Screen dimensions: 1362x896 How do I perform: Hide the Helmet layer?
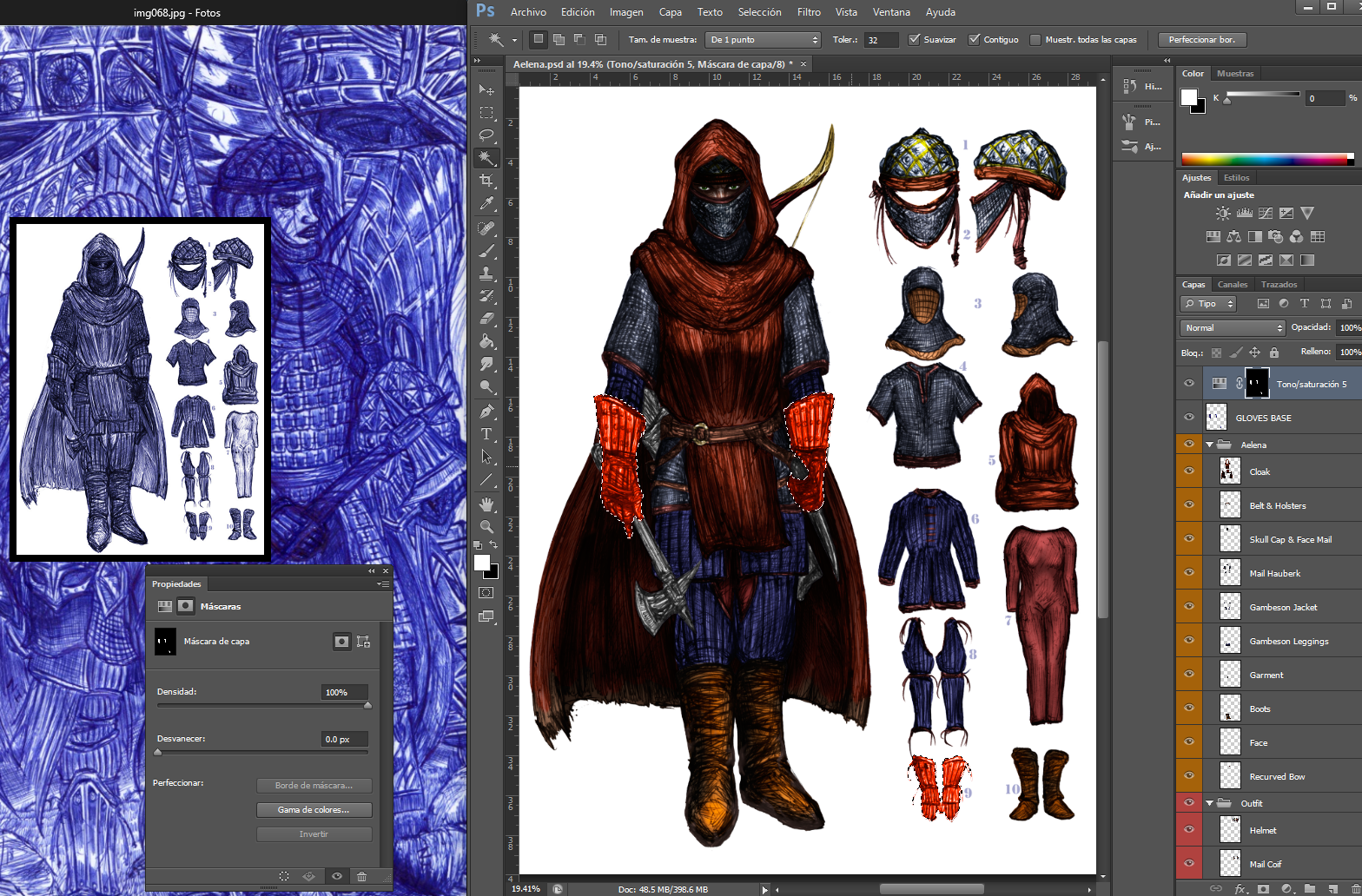[1189, 829]
